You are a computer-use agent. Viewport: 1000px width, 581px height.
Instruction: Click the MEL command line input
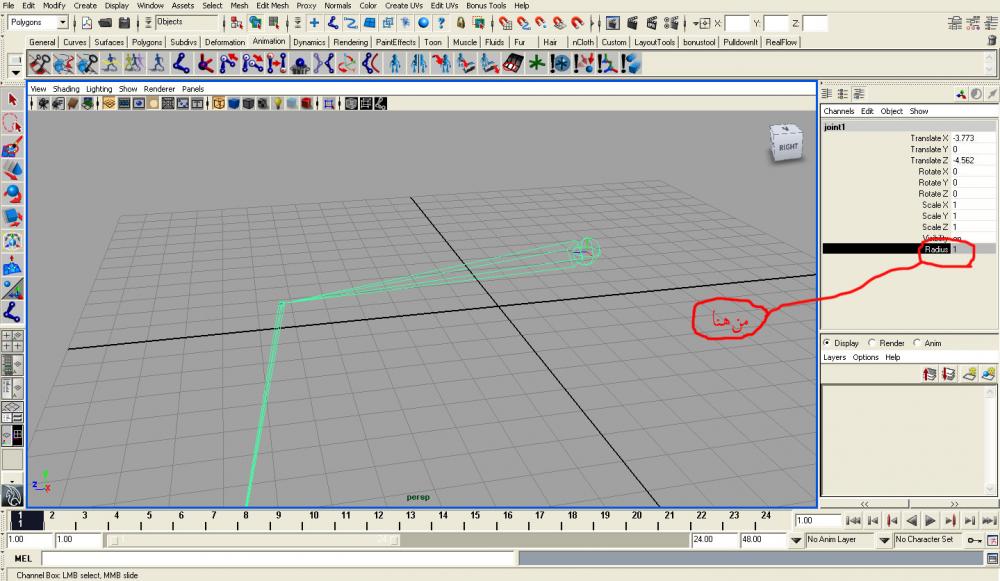point(278,559)
